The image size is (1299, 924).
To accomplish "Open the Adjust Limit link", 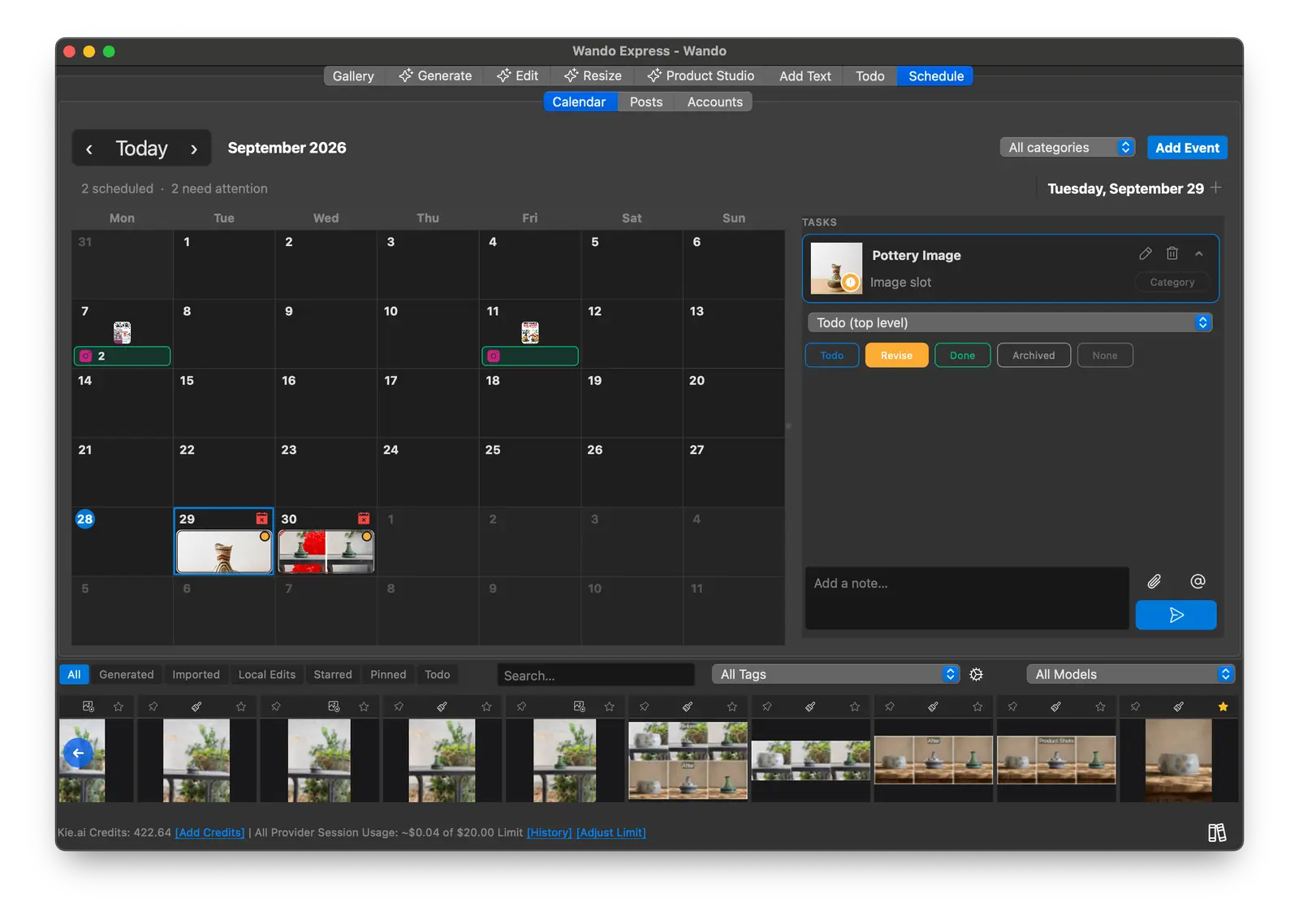I will click(x=611, y=832).
